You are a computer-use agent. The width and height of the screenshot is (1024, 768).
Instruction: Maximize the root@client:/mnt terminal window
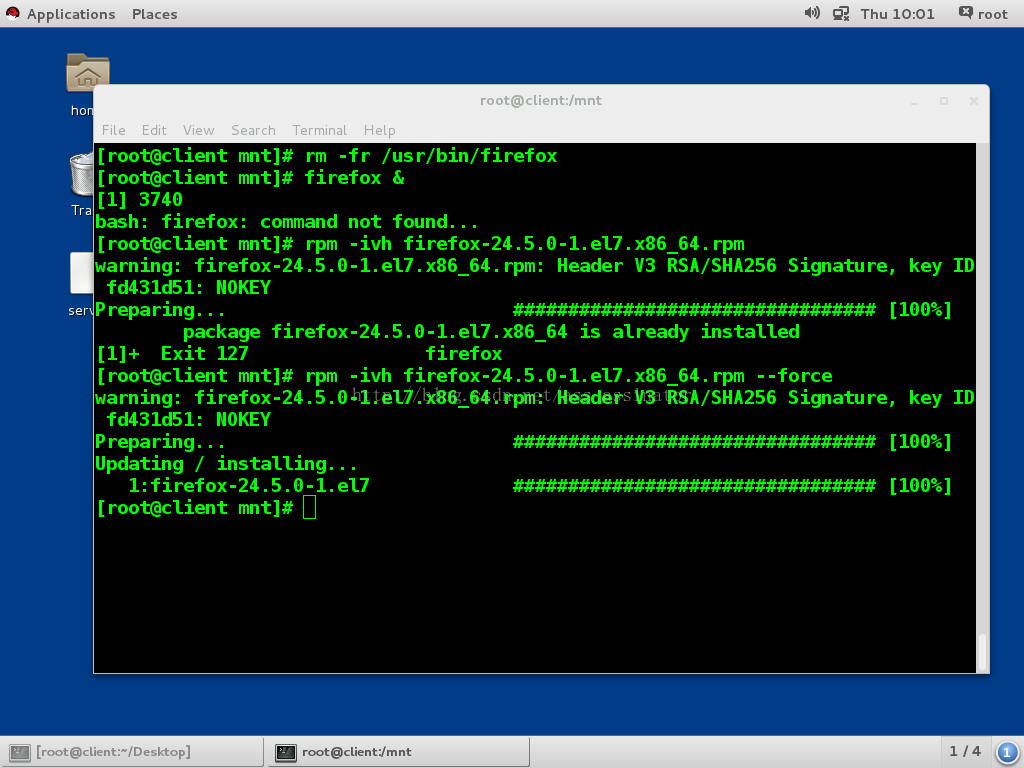944,101
